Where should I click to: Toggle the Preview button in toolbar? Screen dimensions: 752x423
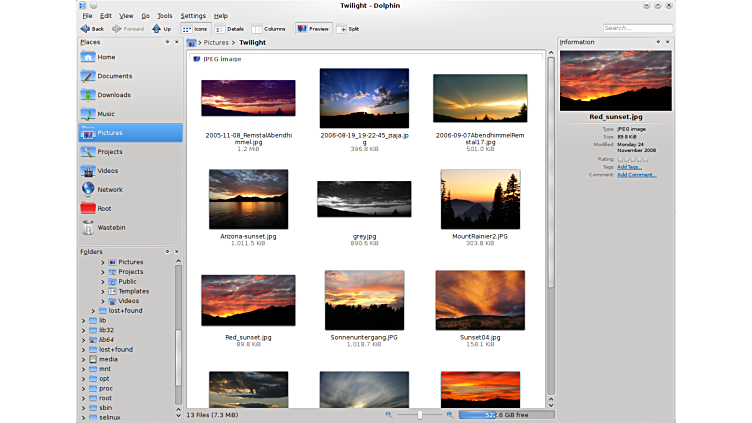click(x=313, y=29)
